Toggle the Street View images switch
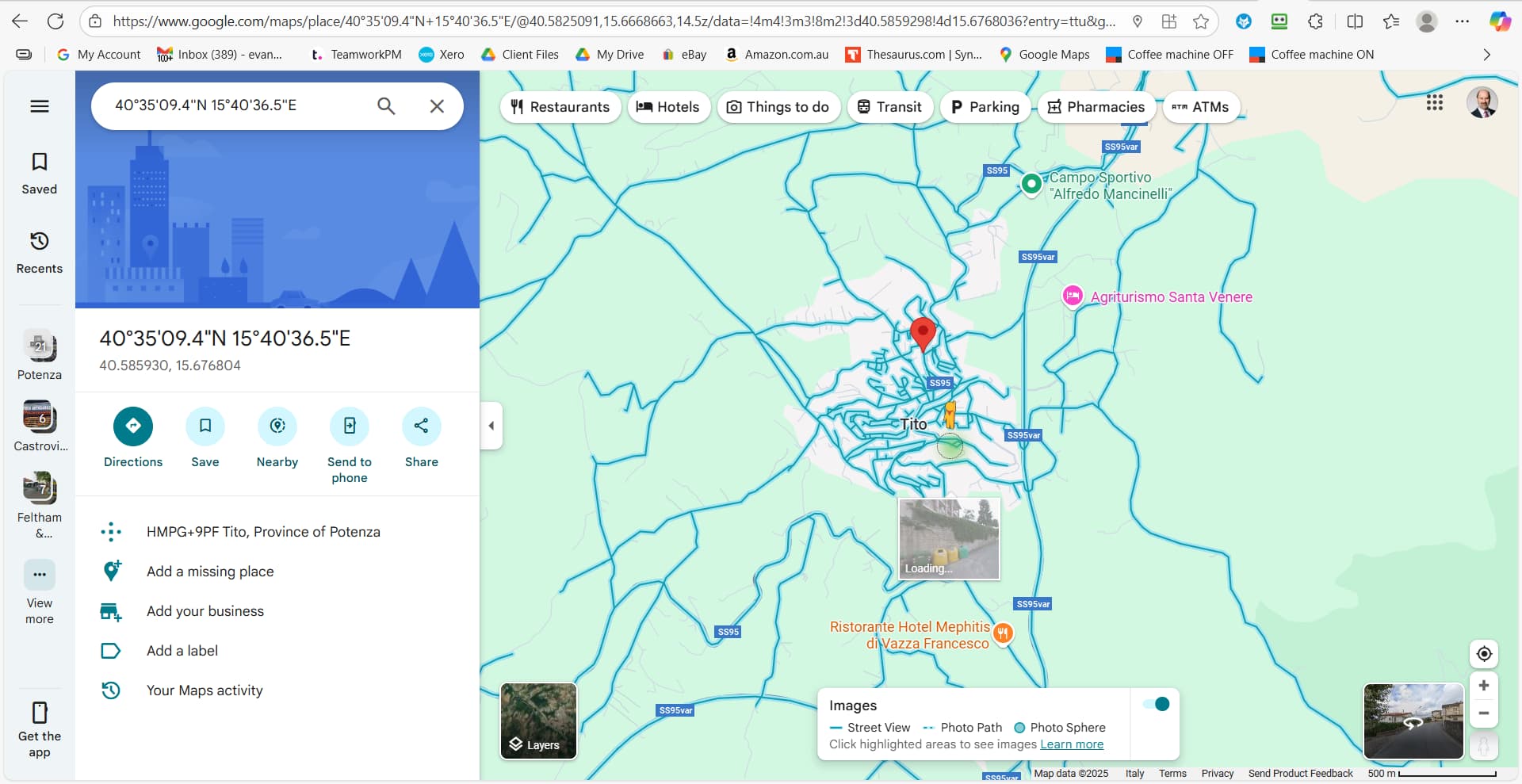Viewport: 1522px width, 784px height. (1156, 704)
